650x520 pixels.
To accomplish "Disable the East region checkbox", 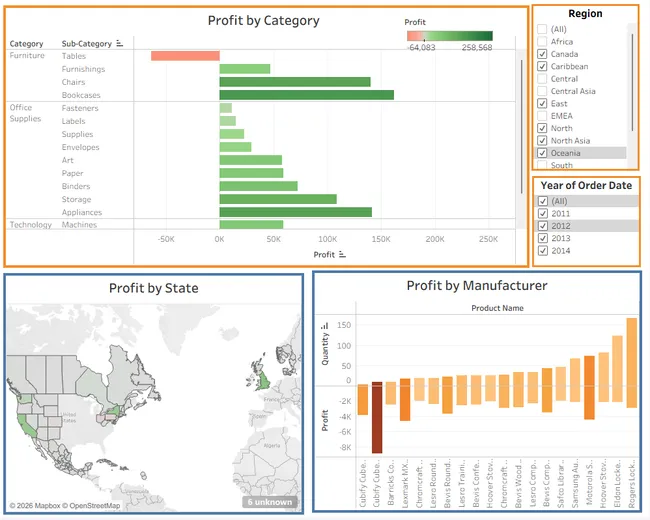I will pos(542,103).
